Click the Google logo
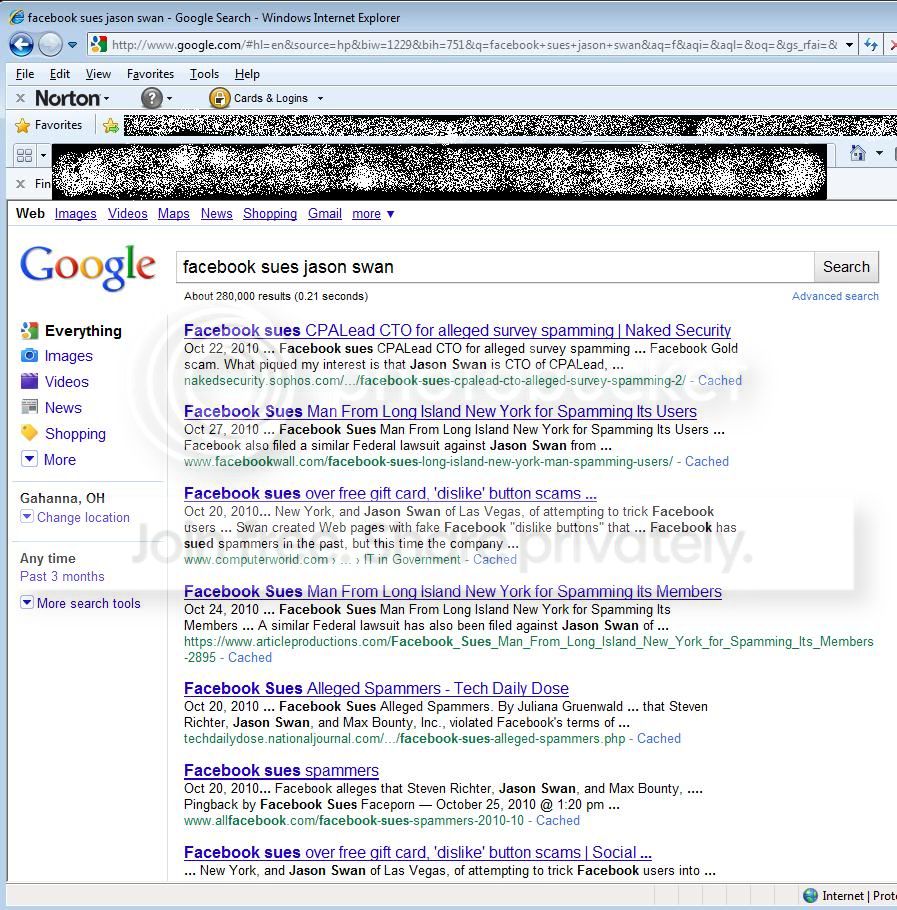This screenshot has width=897, height=910. pyautogui.click(x=88, y=268)
